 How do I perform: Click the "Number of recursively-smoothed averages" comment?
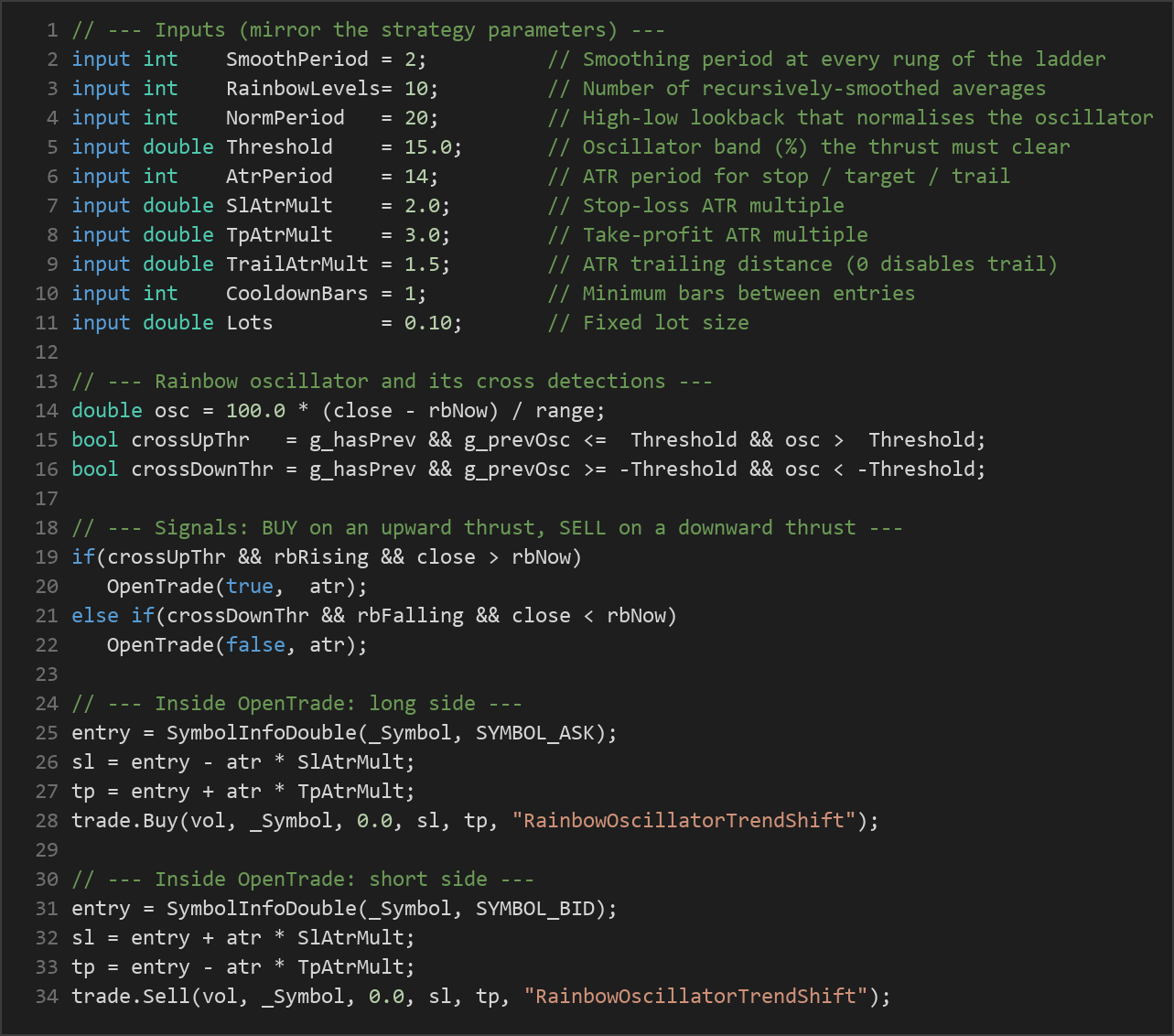(x=814, y=89)
